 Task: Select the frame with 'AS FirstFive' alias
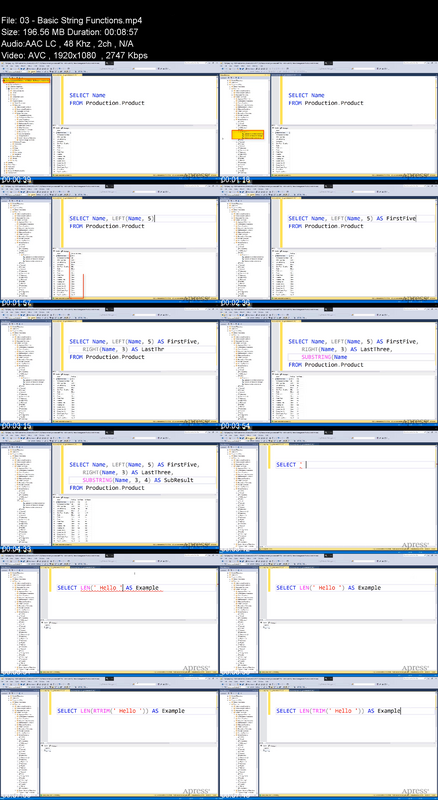tap(328, 245)
